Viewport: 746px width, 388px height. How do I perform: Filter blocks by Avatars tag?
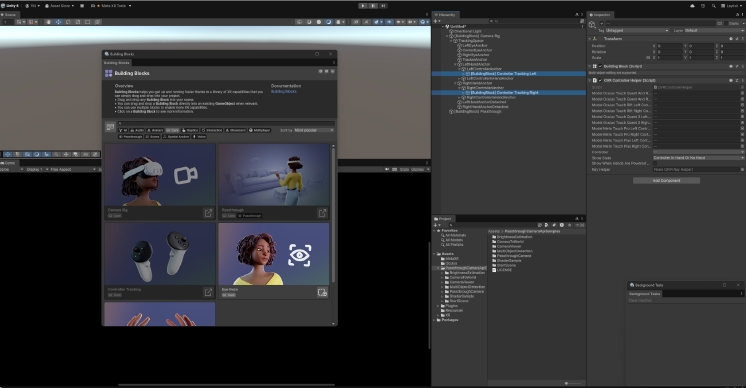coord(155,130)
